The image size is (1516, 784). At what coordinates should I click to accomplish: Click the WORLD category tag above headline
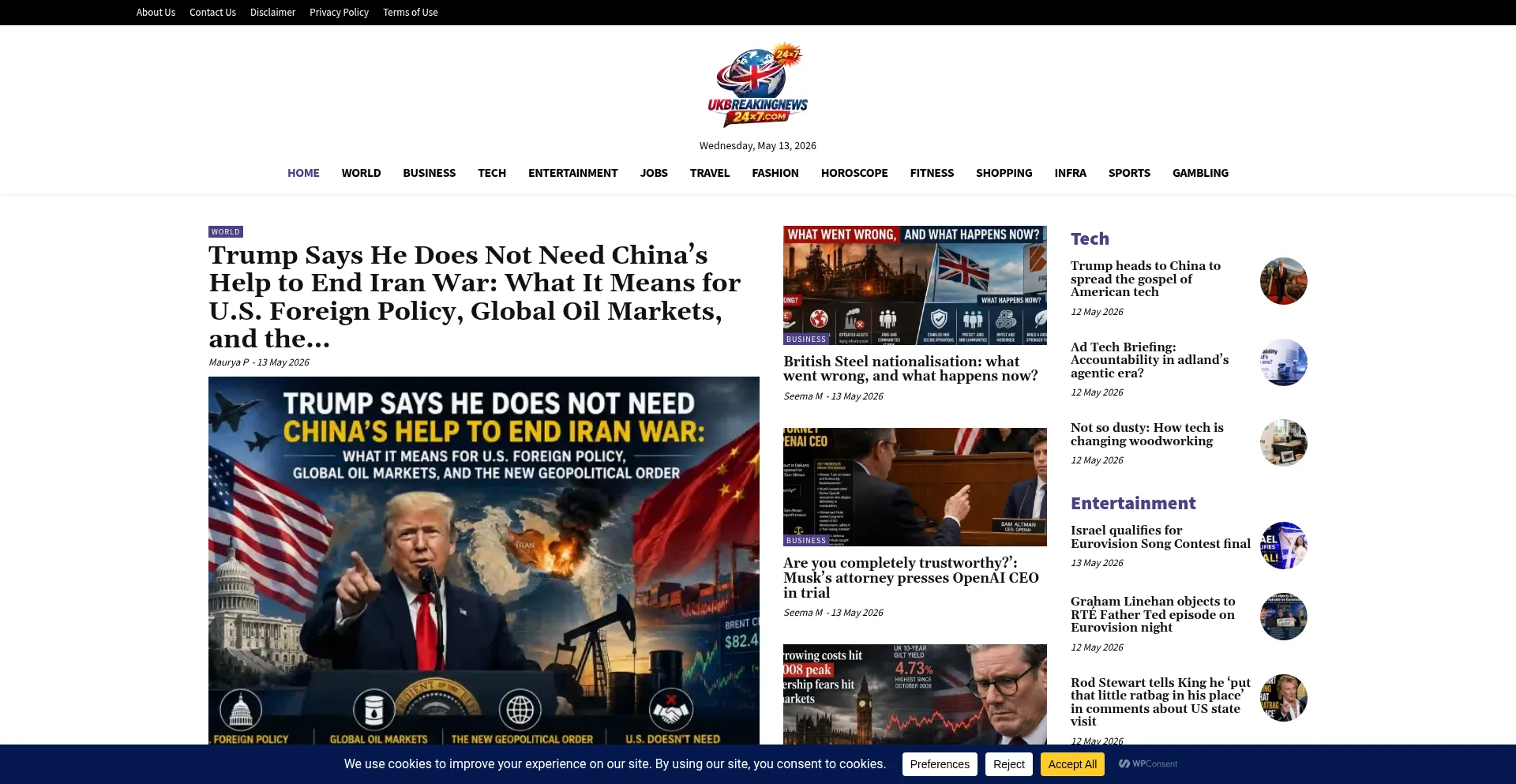pyautogui.click(x=225, y=231)
